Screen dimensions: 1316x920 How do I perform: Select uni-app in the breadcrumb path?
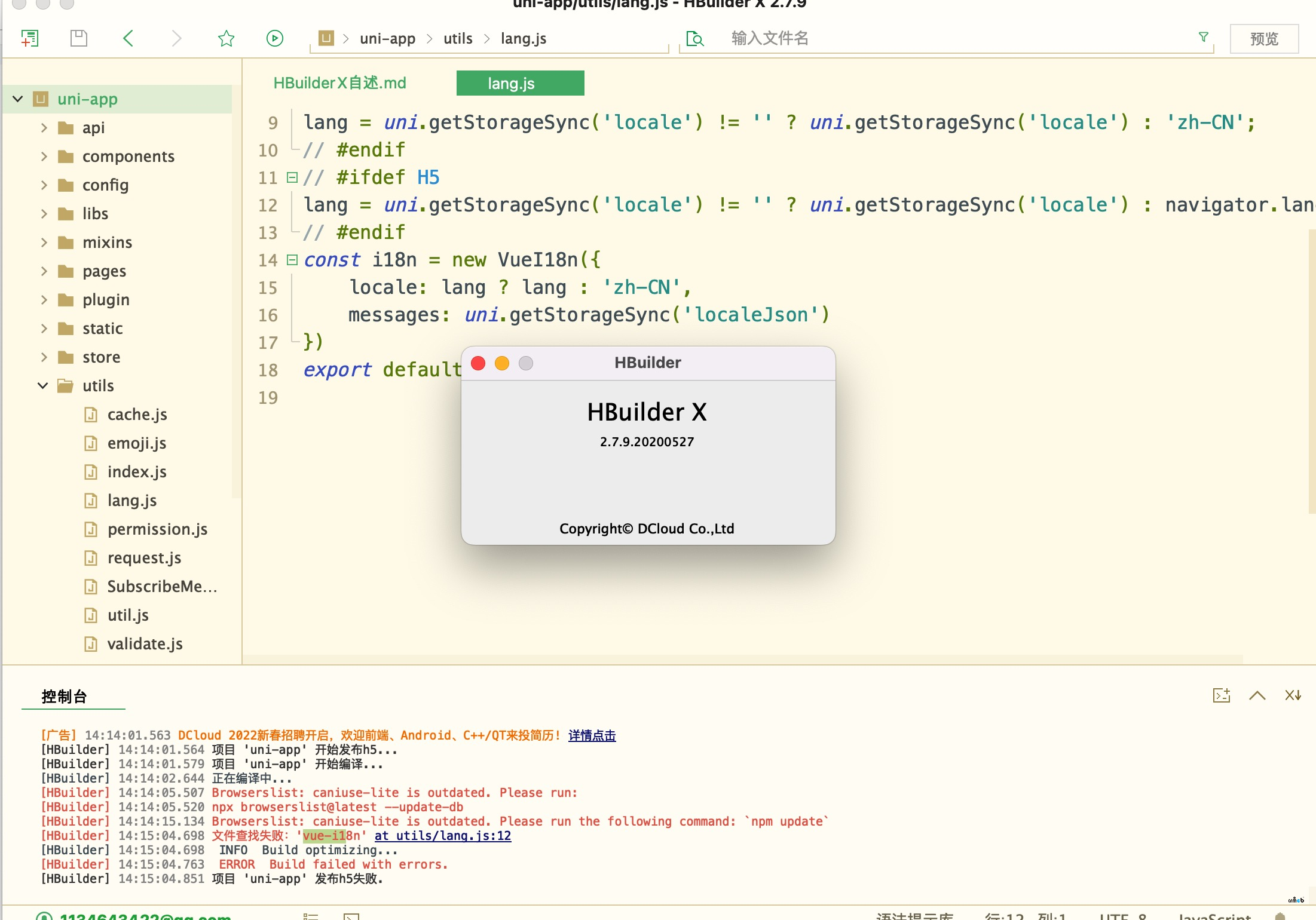pyautogui.click(x=387, y=38)
